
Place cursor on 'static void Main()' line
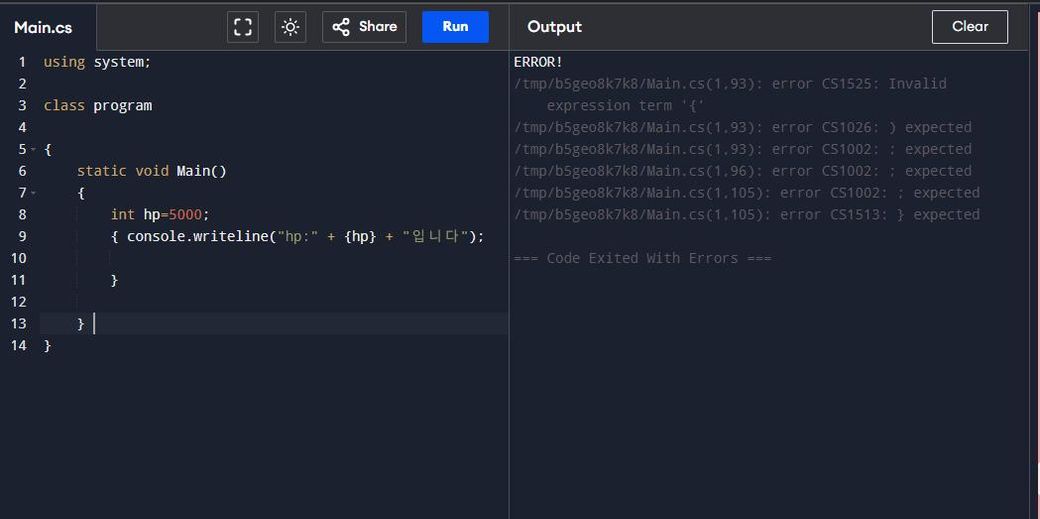click(152, 171)
